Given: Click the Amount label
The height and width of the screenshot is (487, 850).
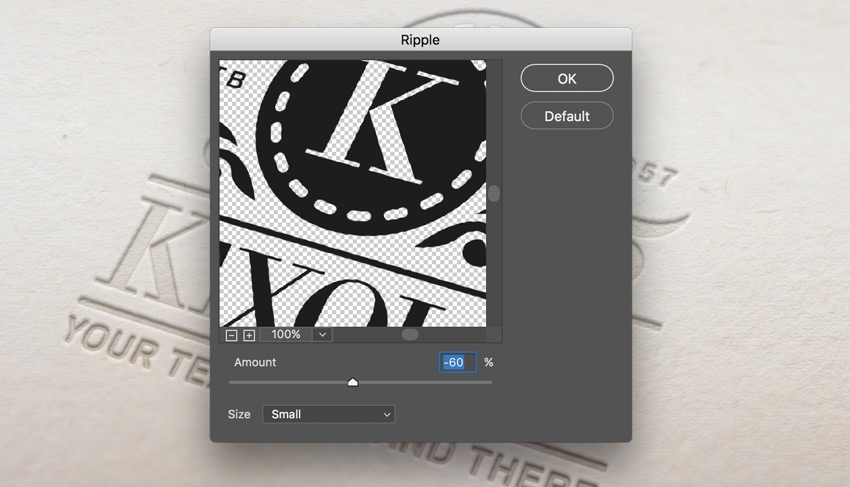Looking at the screenshot, I should coord(255,362).
